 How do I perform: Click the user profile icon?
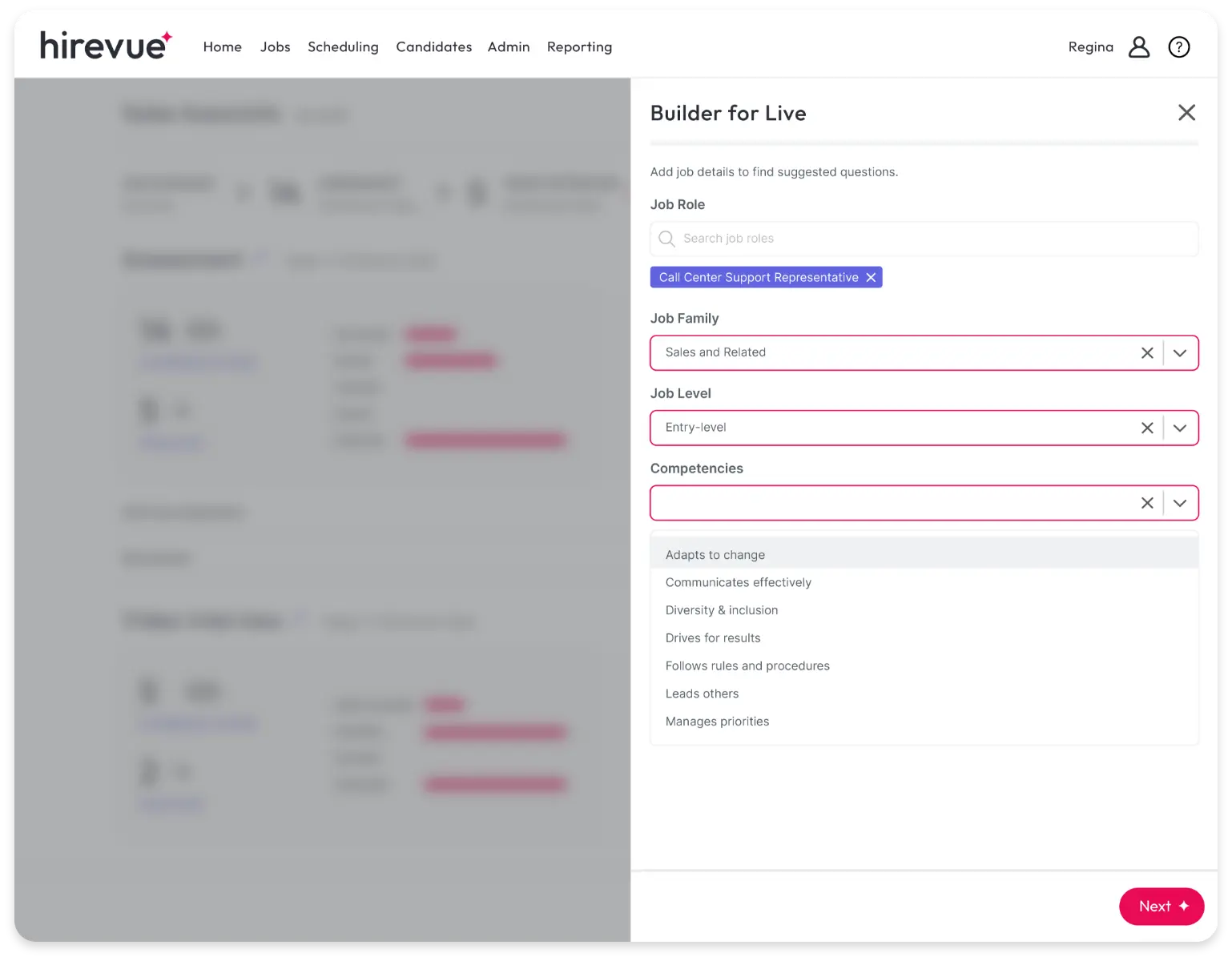click(1138, 47)
